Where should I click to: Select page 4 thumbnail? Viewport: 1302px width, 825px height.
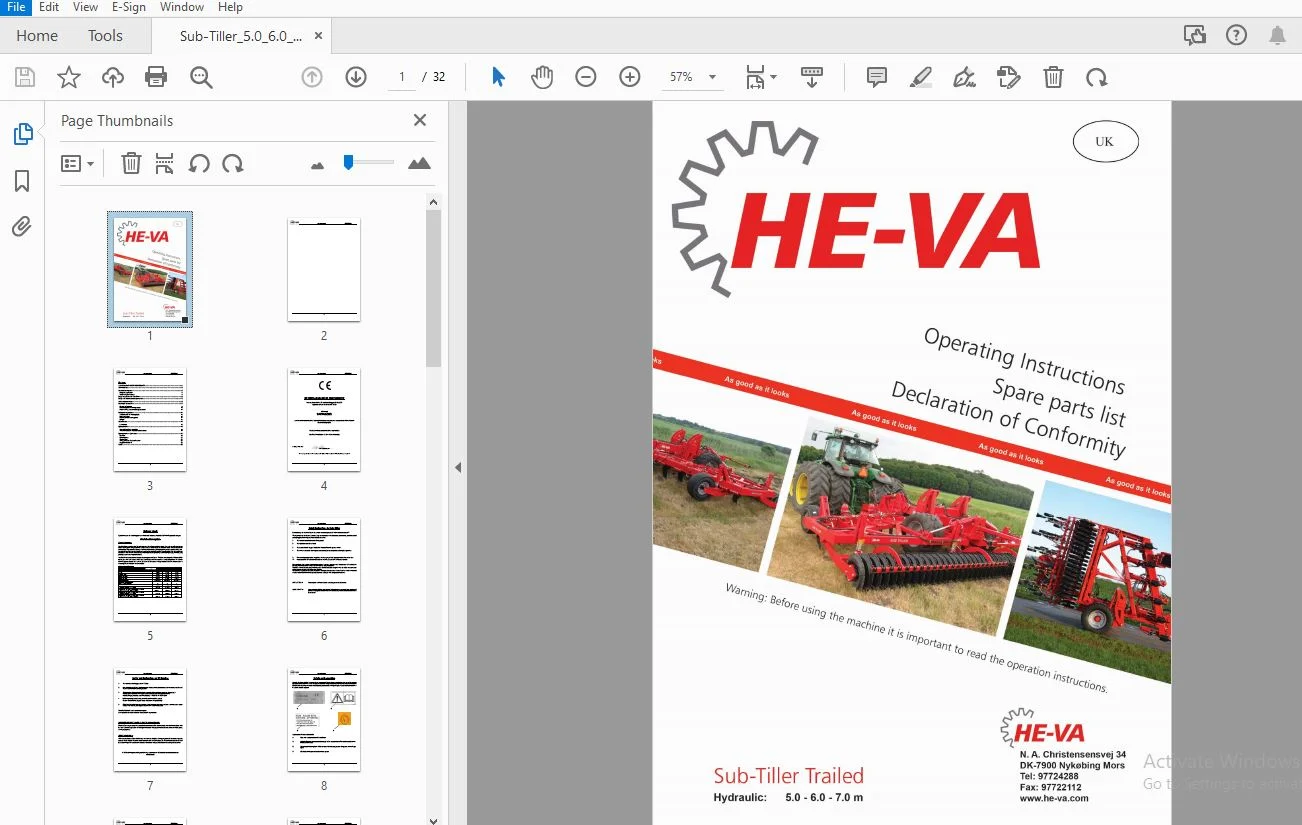[324, 419]
